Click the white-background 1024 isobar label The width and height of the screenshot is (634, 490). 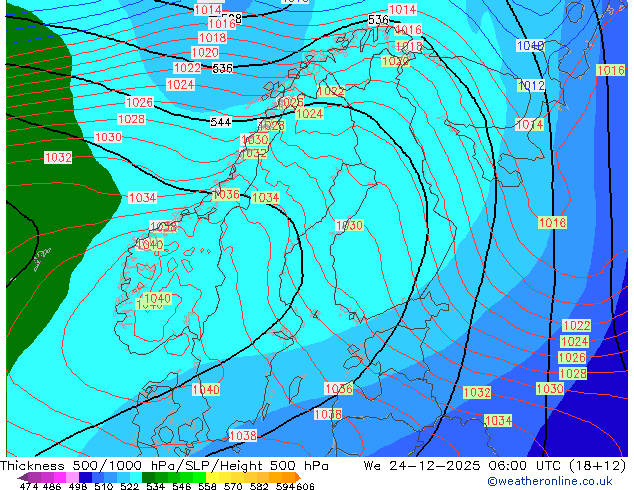click(x=180, y=84)
